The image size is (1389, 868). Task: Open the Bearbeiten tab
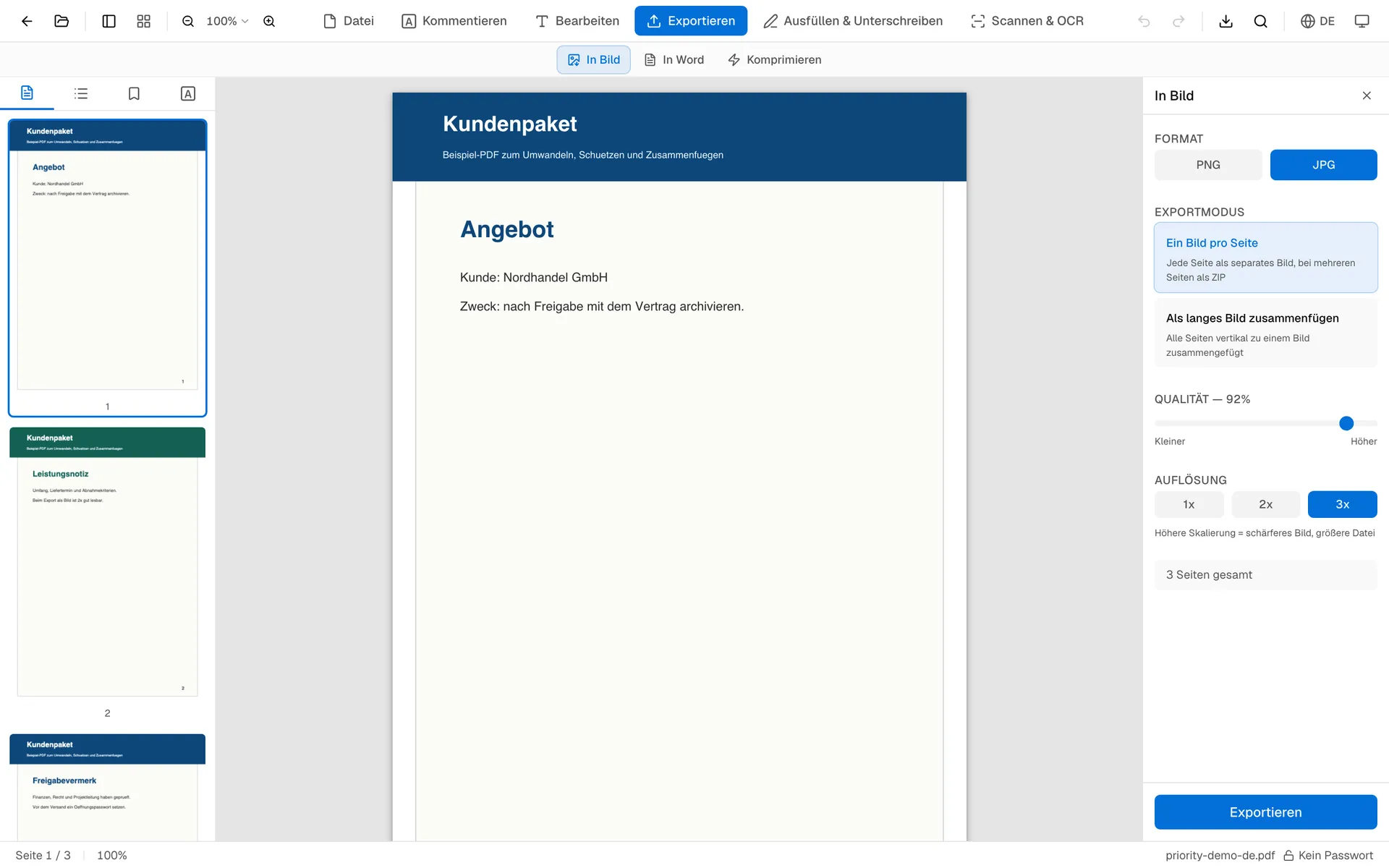pyautogui.click(x=577, y=21)
